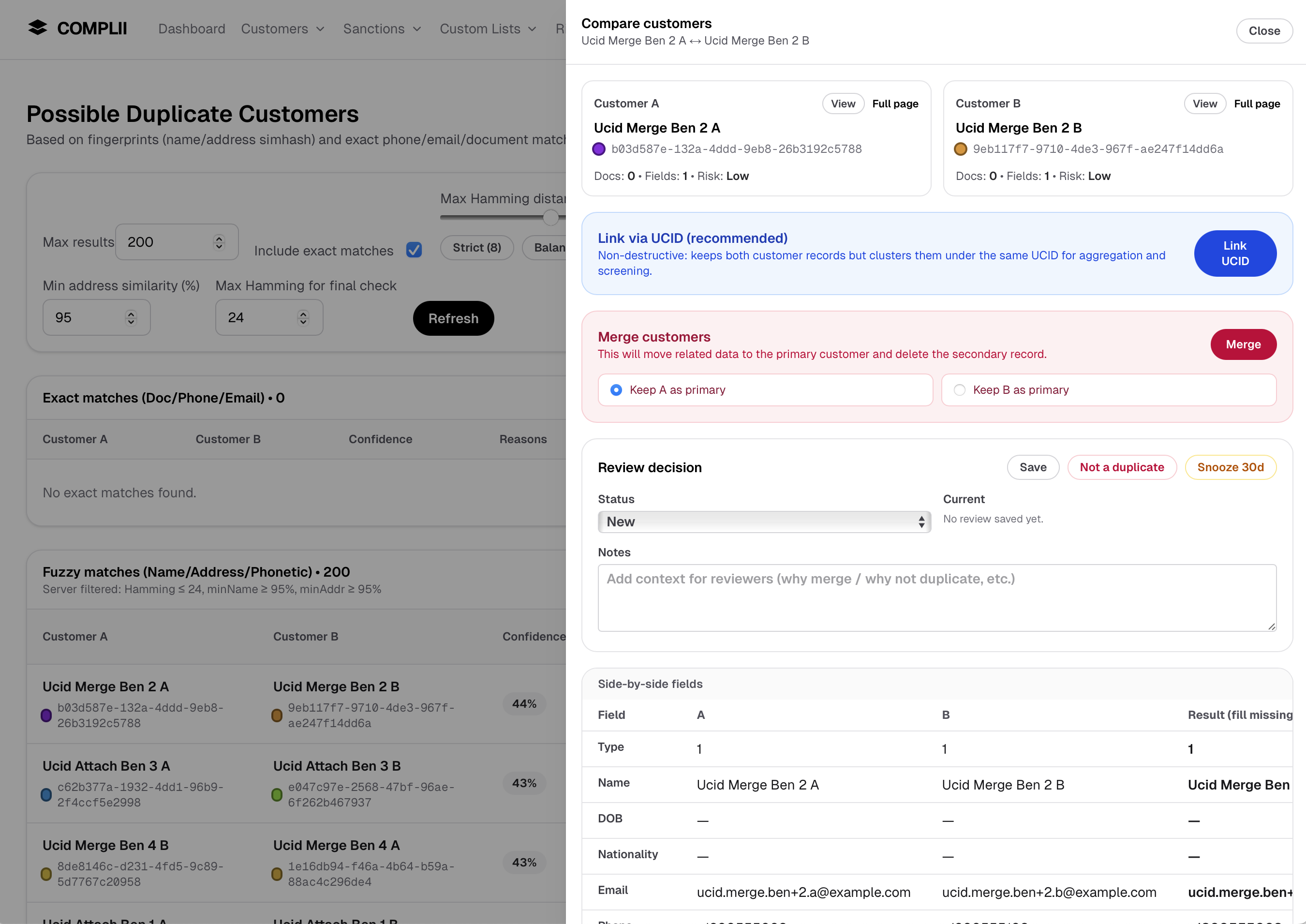This screenshot has width=1306, height=924.
Task: Click the COMPLII logo icon
Action: [37, 28]
